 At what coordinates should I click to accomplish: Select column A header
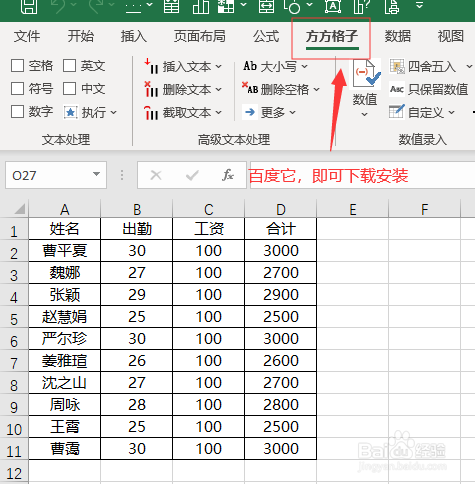[x=65, y=209]
